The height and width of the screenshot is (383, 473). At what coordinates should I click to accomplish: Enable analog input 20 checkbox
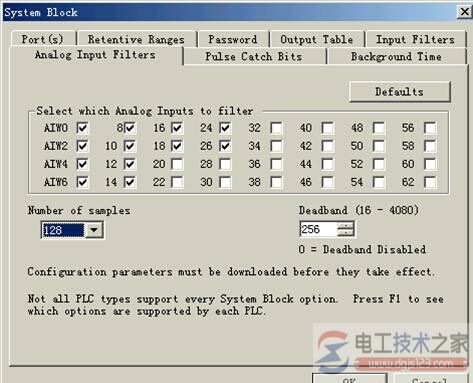click(177, 164)
